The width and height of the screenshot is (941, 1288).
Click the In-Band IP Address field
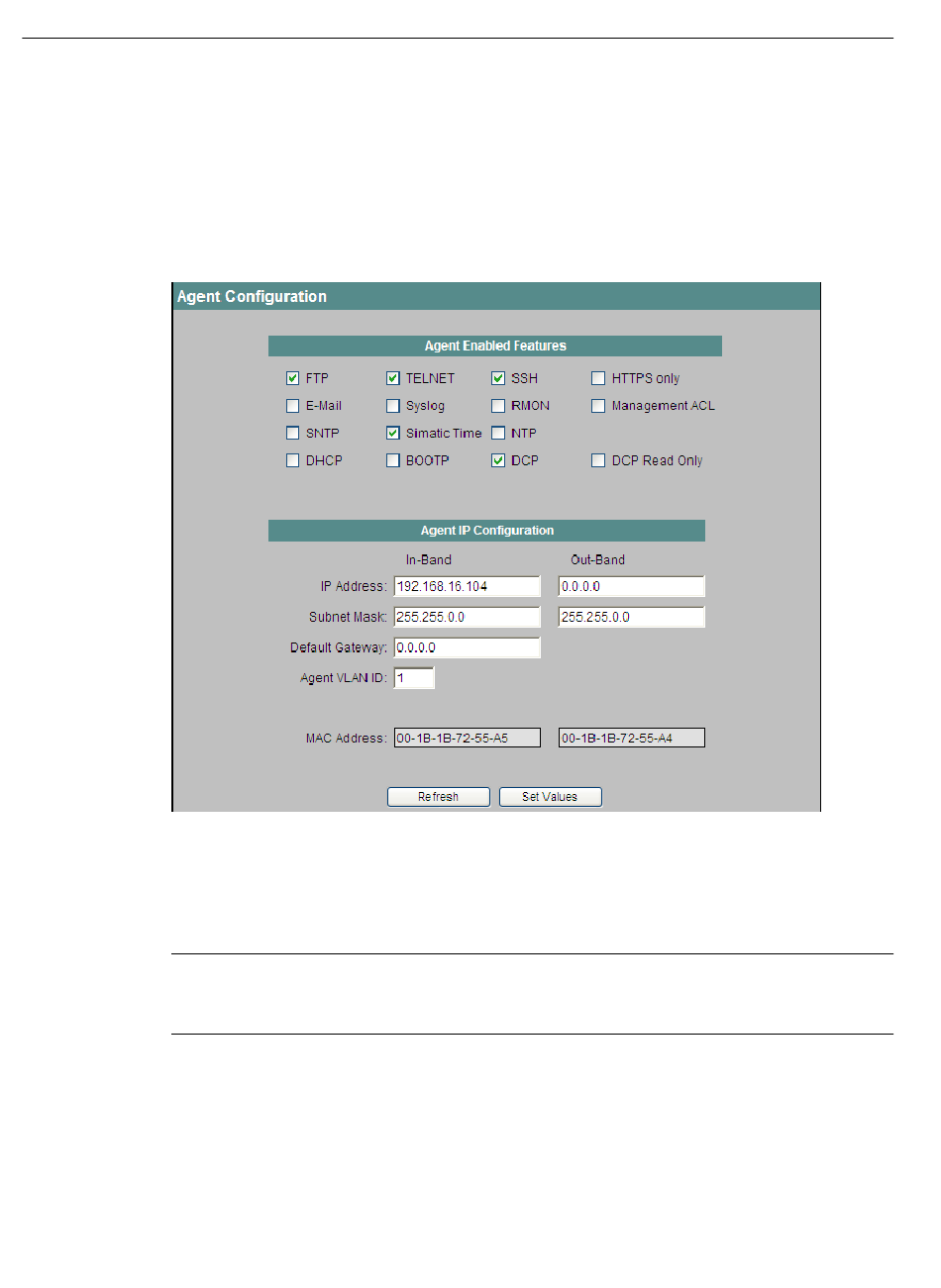coord(468,586)
